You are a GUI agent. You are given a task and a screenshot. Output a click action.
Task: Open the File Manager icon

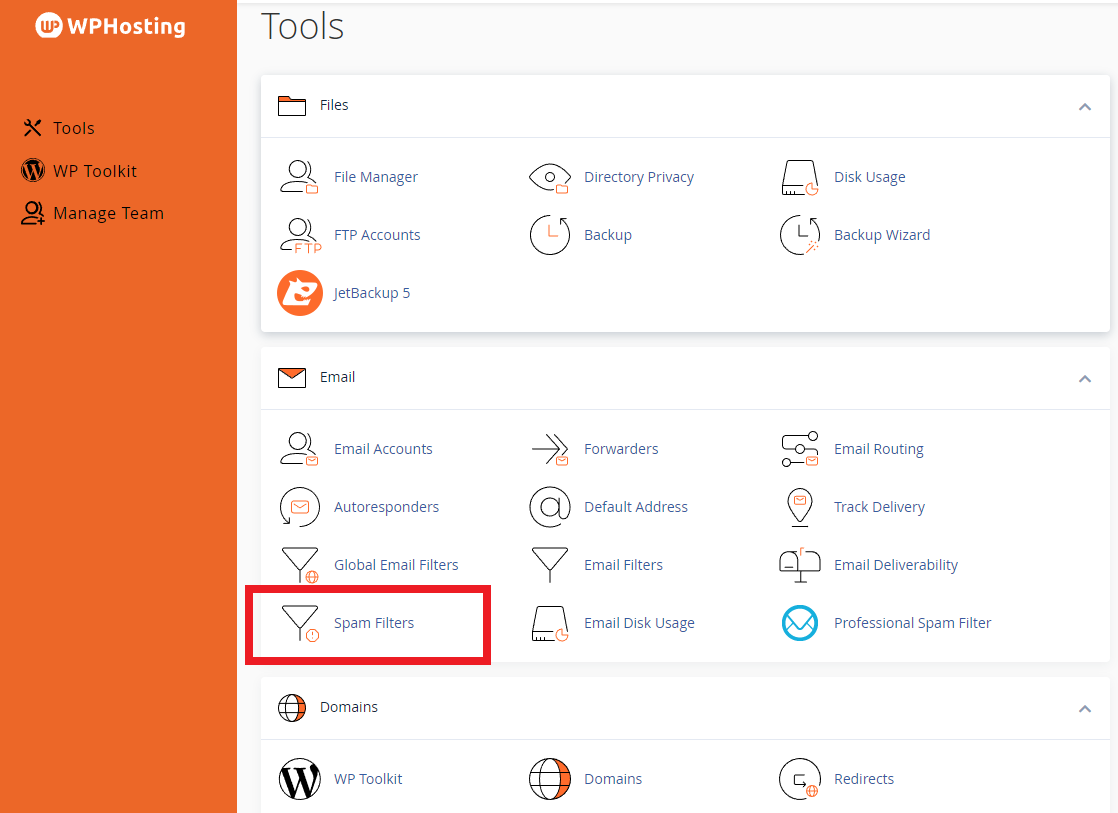298,177
